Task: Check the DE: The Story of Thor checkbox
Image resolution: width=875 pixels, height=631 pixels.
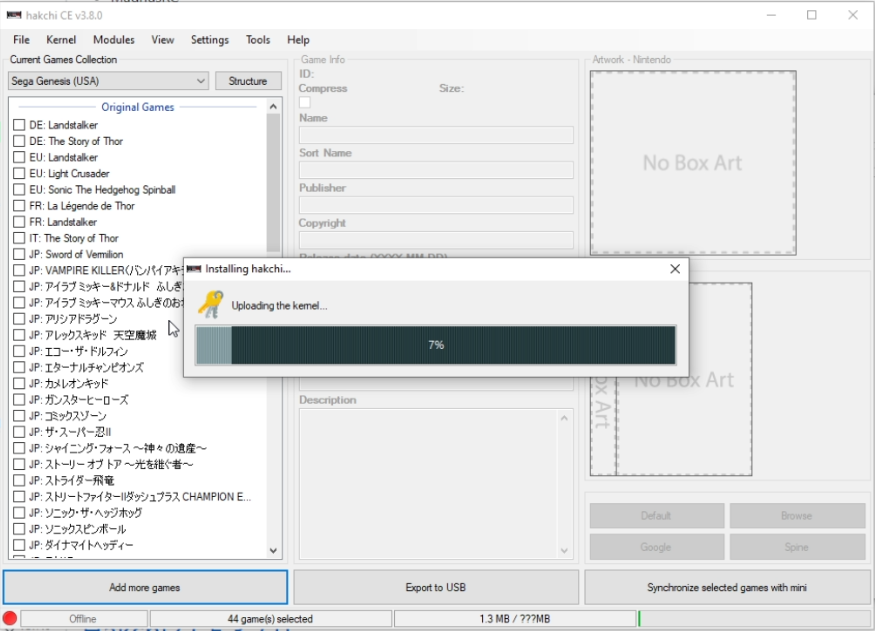Action: coord(19,141)
